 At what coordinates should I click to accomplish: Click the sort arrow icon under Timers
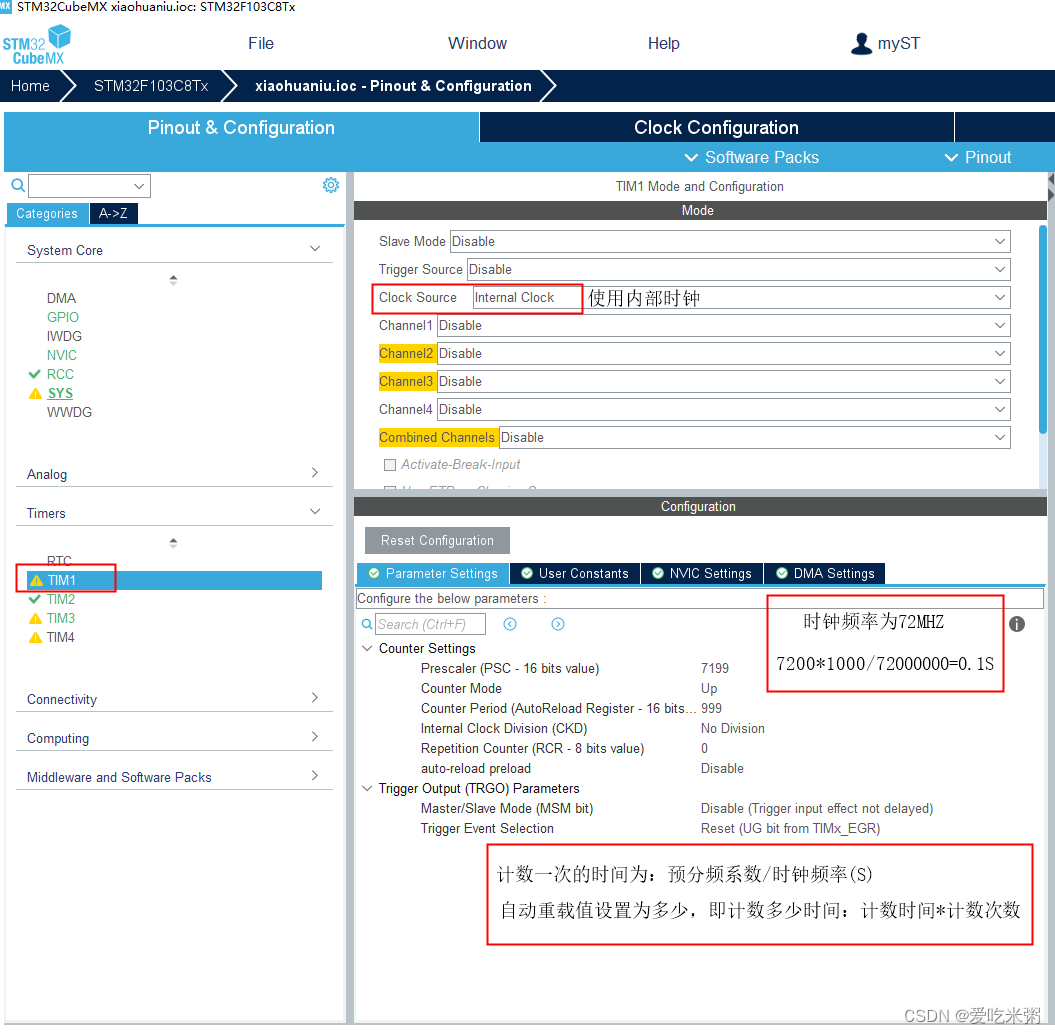[173, 543]
